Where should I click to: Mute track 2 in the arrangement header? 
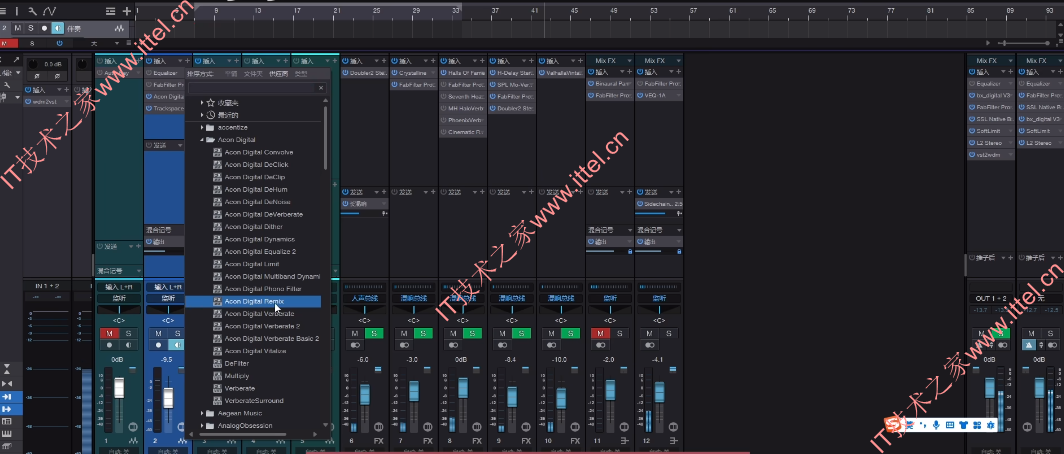point(18,28)
